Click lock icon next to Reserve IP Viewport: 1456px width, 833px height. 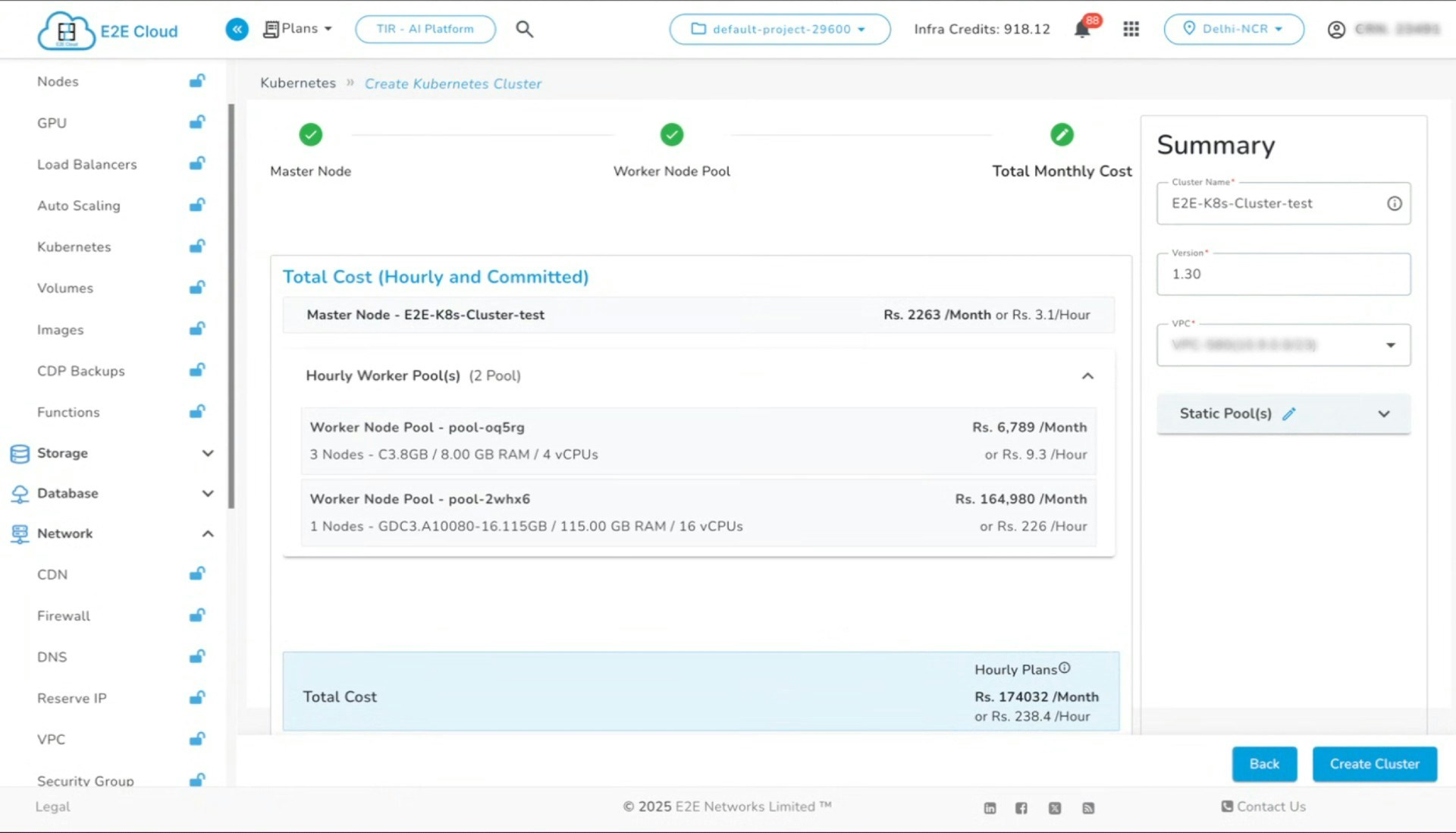click(x=197, y=697)
